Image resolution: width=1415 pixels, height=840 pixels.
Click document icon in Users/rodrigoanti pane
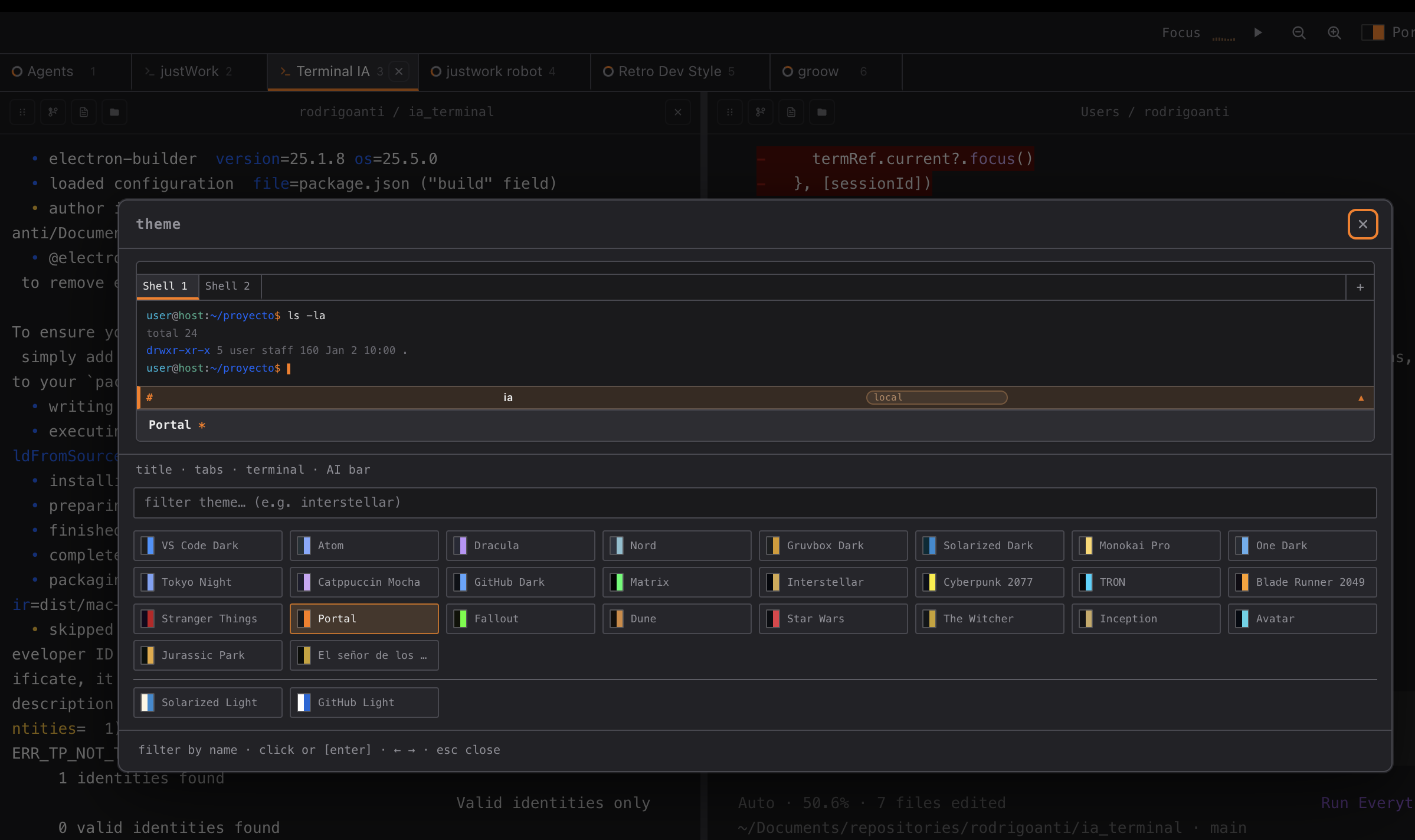click(x=791, y=112)
